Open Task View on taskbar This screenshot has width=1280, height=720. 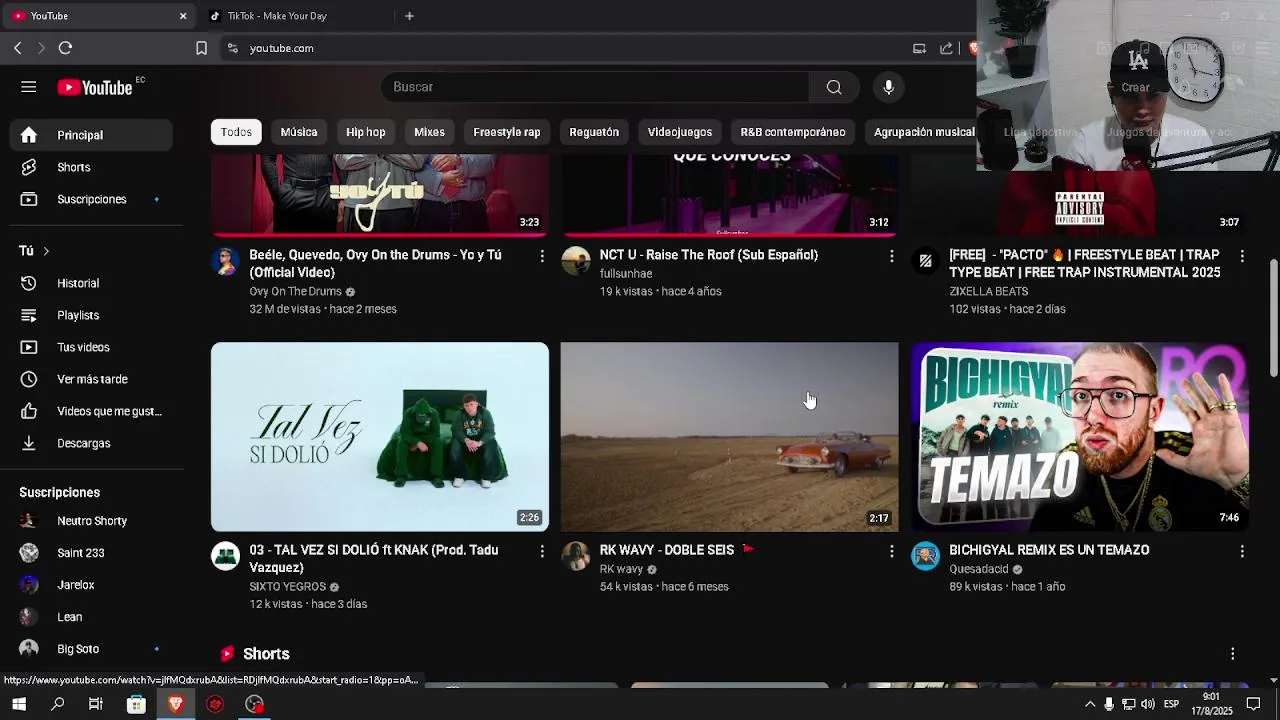tap(96, 704)
